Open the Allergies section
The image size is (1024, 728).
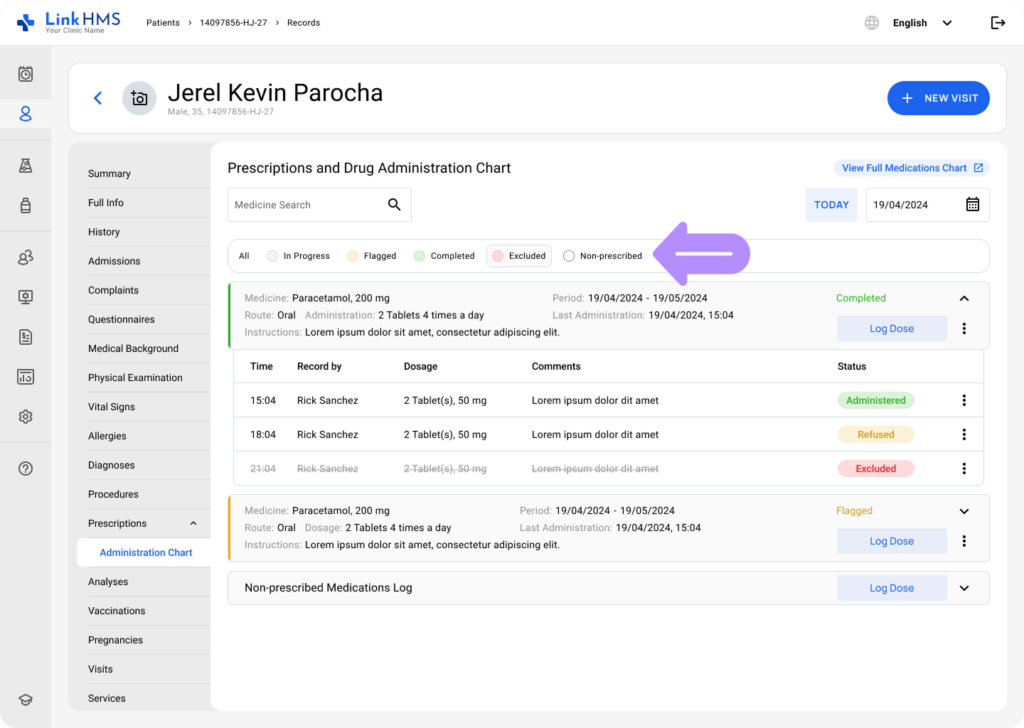[x=107, y=436]
